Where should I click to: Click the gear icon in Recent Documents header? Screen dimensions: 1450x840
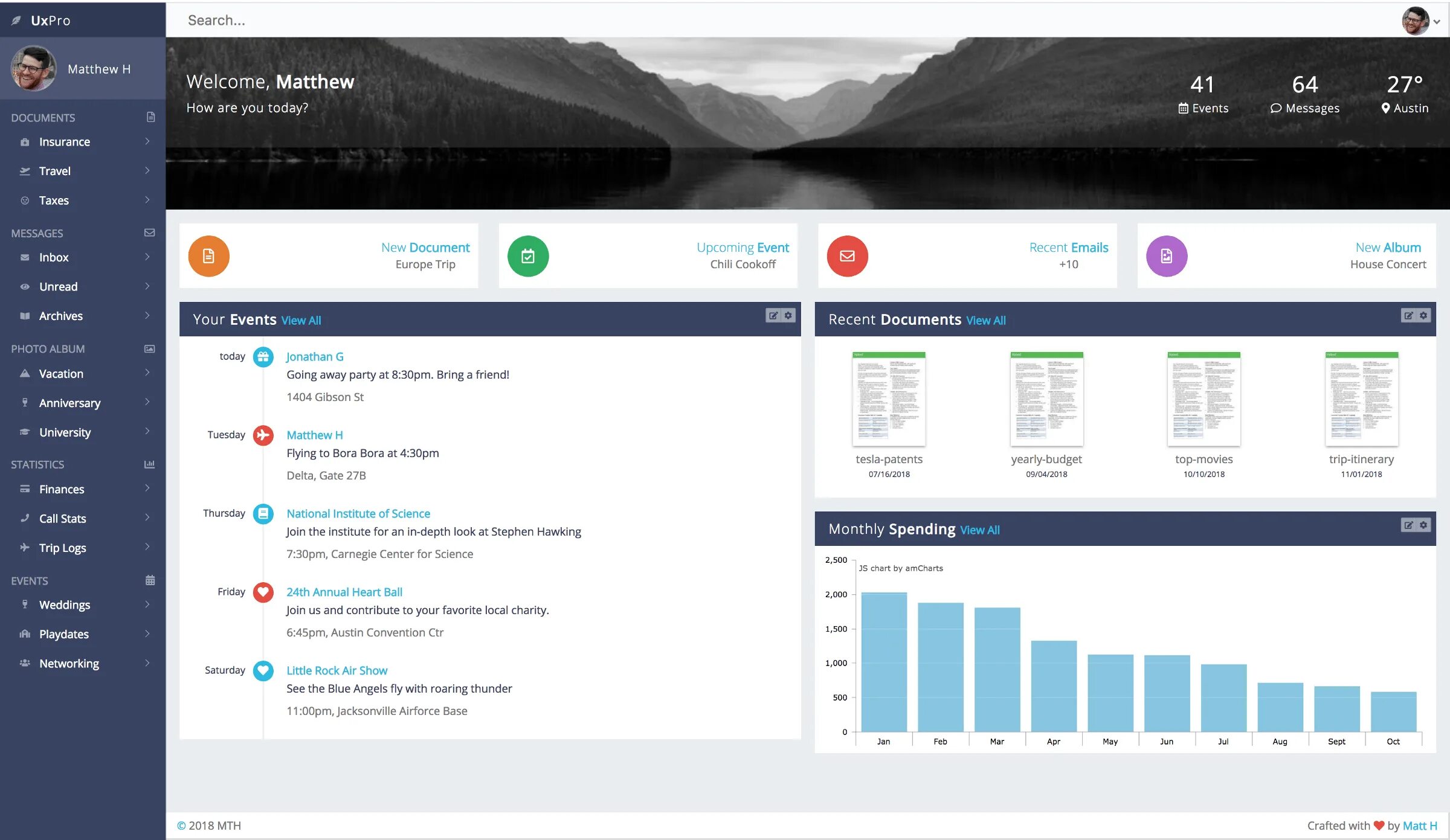1423,315
